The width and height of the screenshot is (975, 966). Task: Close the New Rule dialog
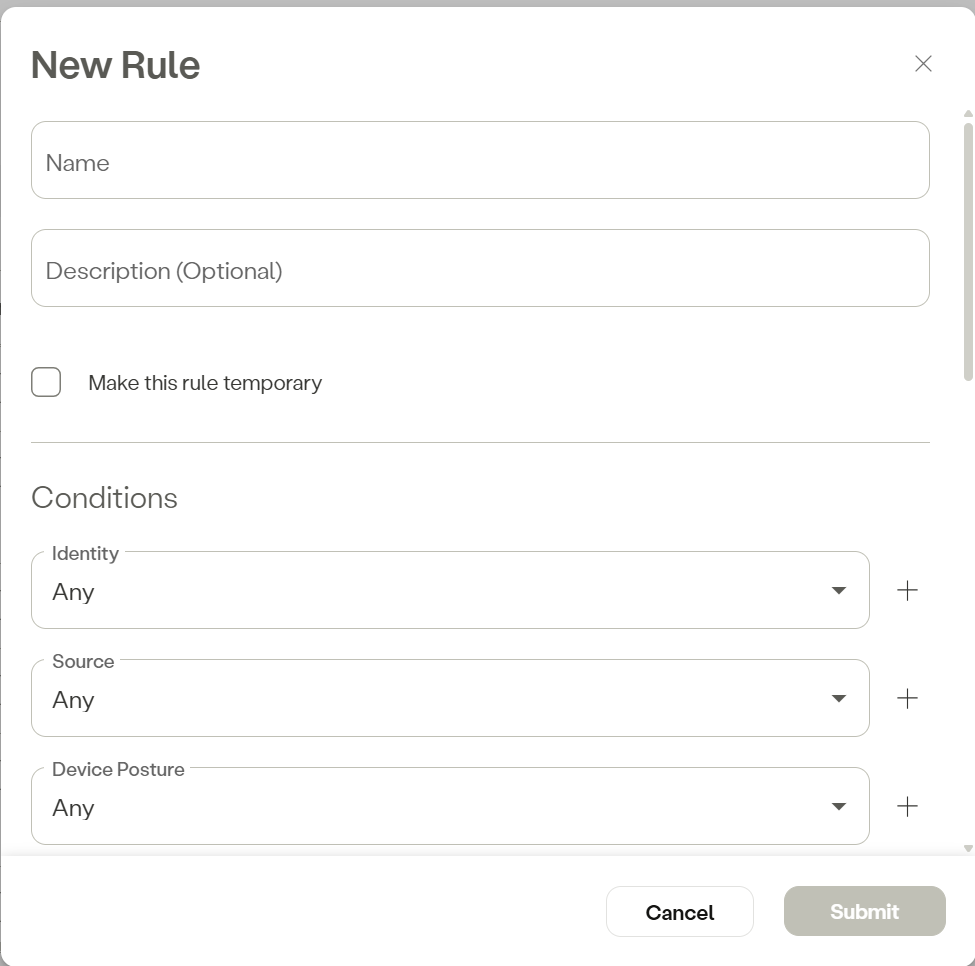click(923, 64)
